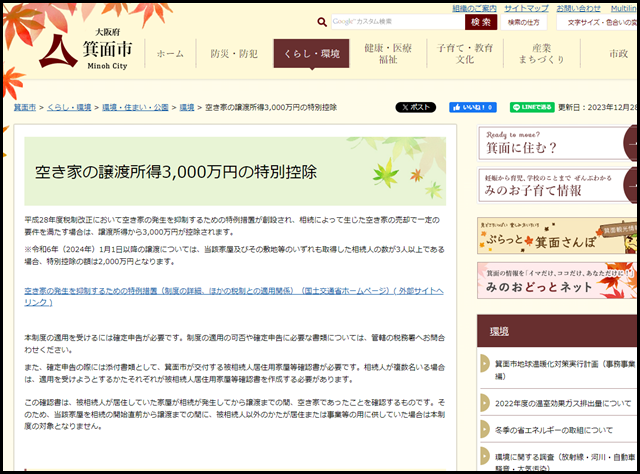Click arrow icon beside 環境に関する調査
Viewport: 640px width, 474px height.
[485, 456]
